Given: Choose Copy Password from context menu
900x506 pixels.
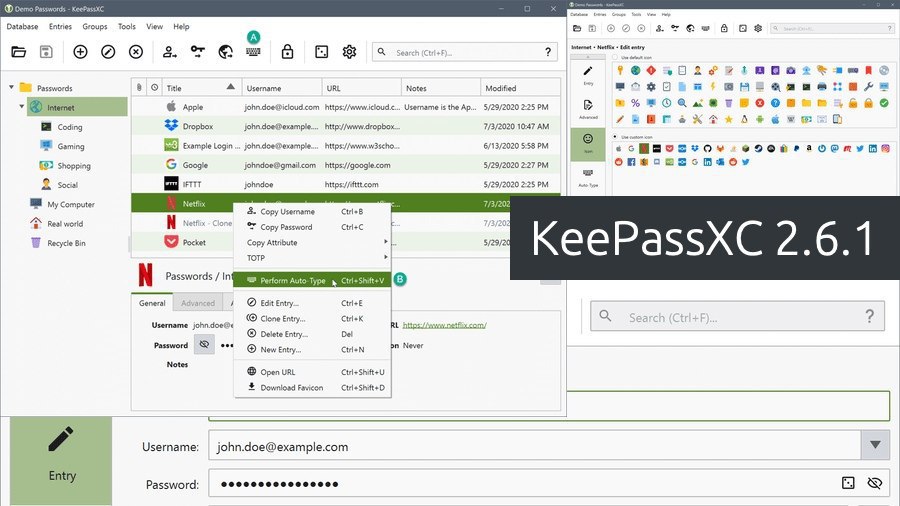Looking at the screenshot, I should pyautogui.click(x=313, y=227).
